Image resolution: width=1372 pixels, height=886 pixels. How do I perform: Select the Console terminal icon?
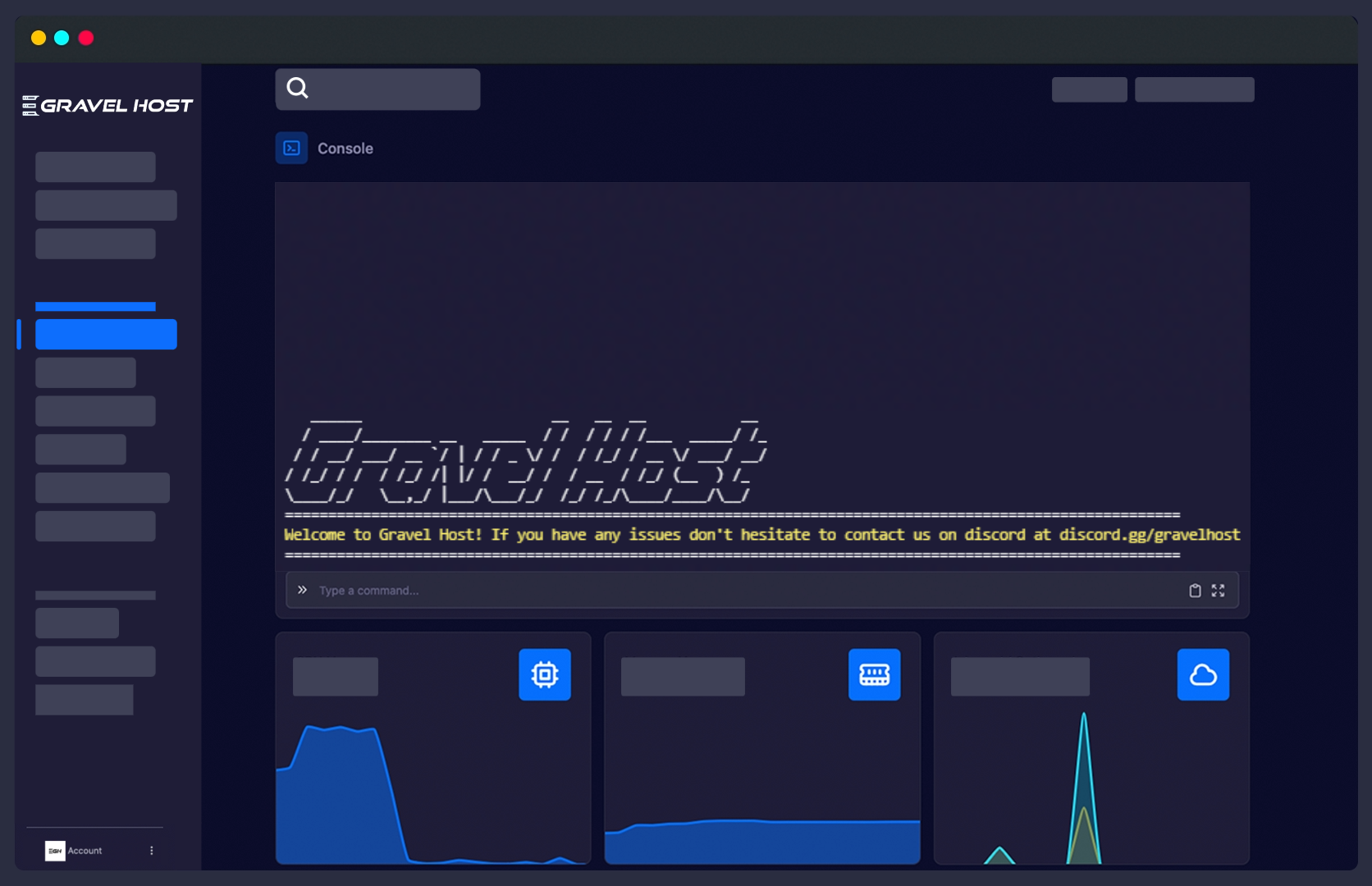291,148
